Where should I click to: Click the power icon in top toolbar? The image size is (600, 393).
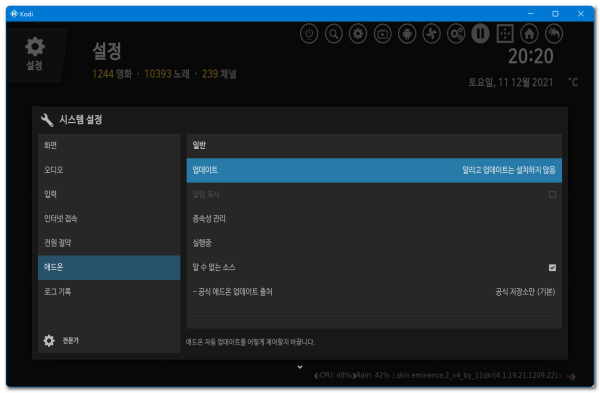click(309, 34)
